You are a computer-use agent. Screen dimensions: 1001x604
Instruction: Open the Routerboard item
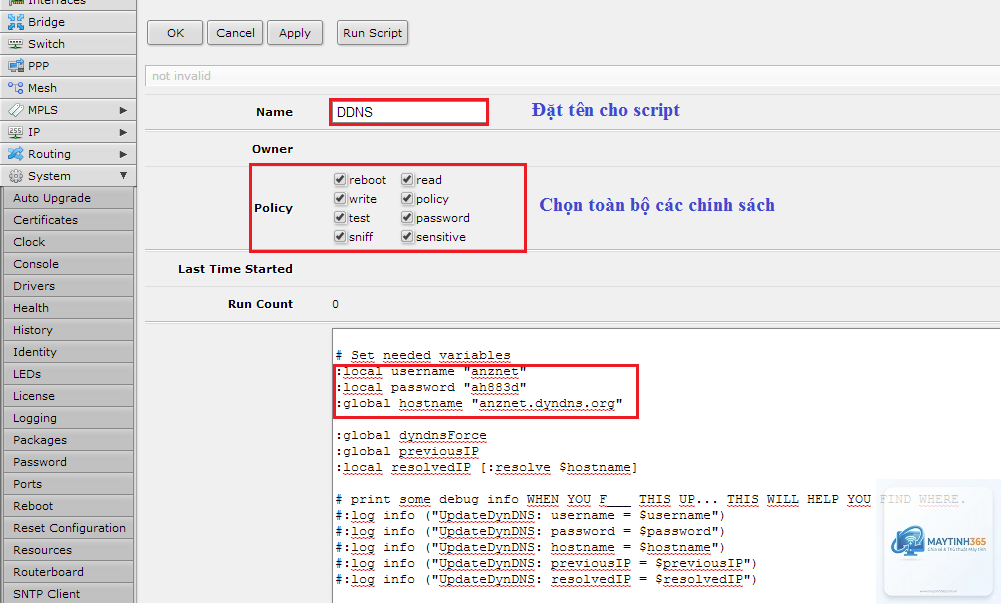(68, 573)
